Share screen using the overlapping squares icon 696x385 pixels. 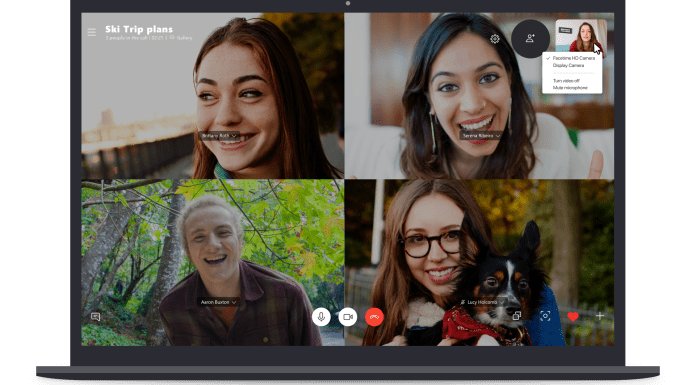(x=517, y=316)
